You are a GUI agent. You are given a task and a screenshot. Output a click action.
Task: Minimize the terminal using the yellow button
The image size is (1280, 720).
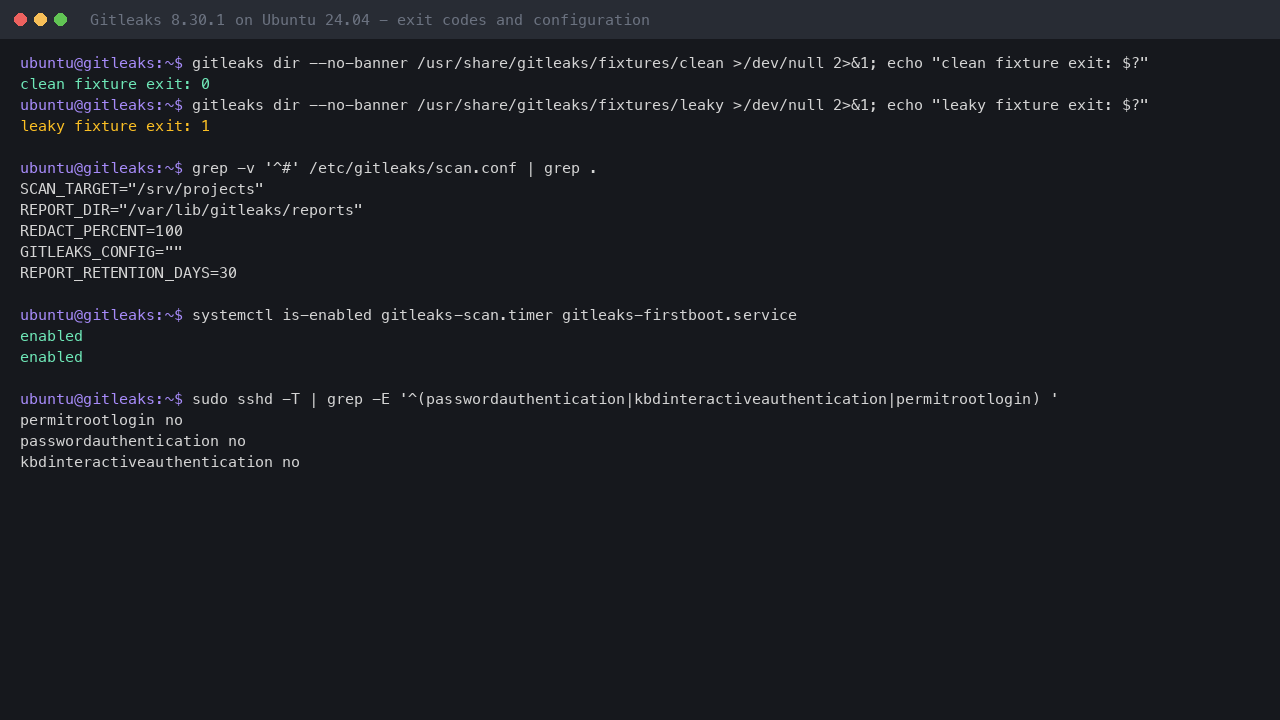[40, 20]
